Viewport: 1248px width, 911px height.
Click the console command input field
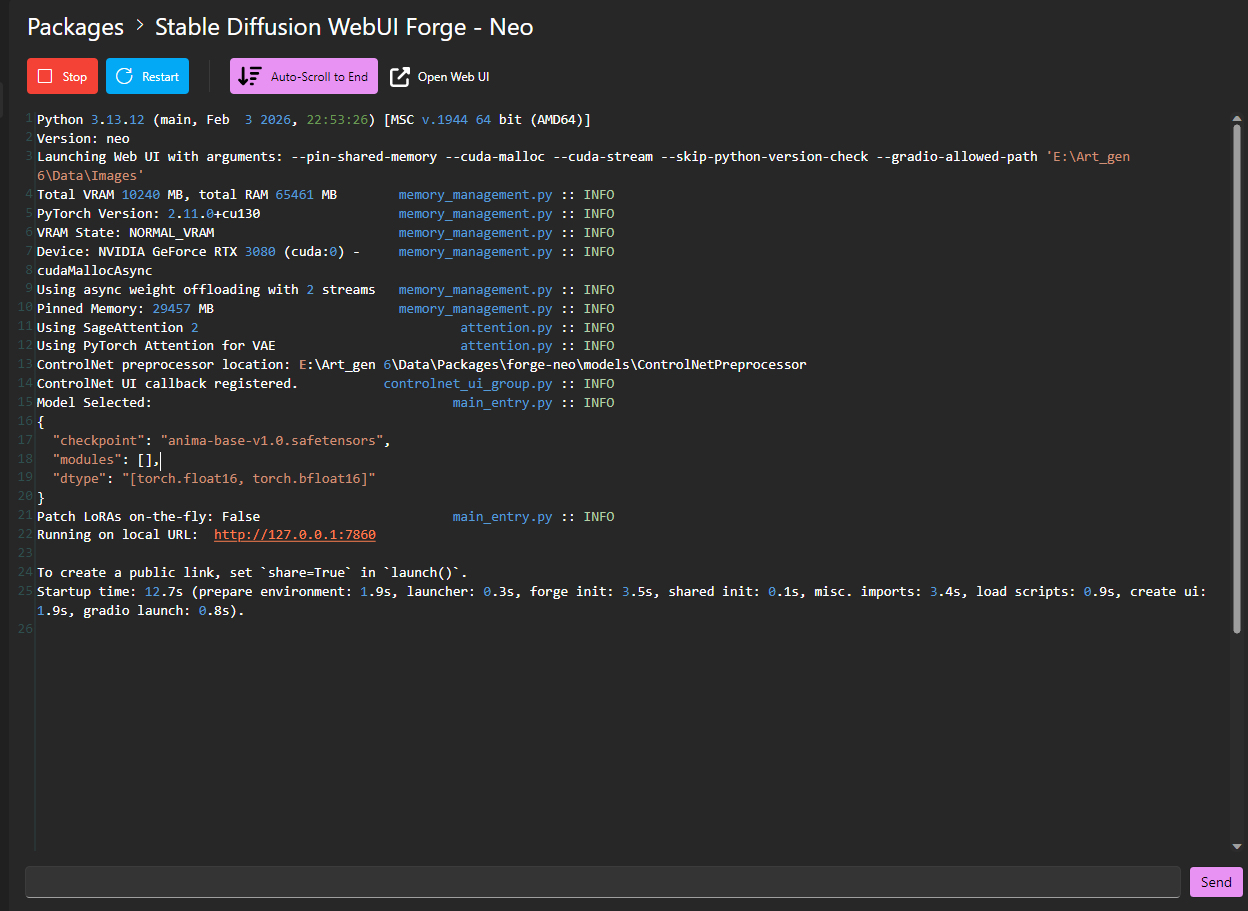[603, 882]
